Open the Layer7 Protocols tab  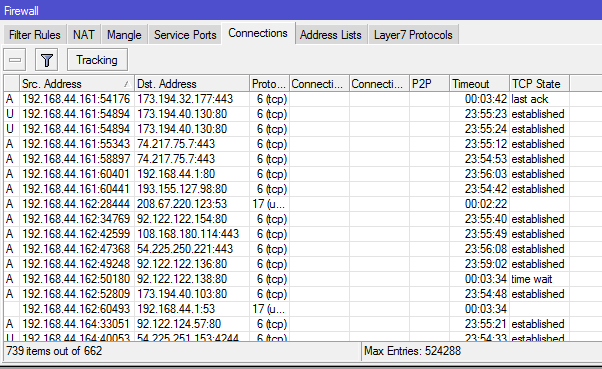coord(413,35)
